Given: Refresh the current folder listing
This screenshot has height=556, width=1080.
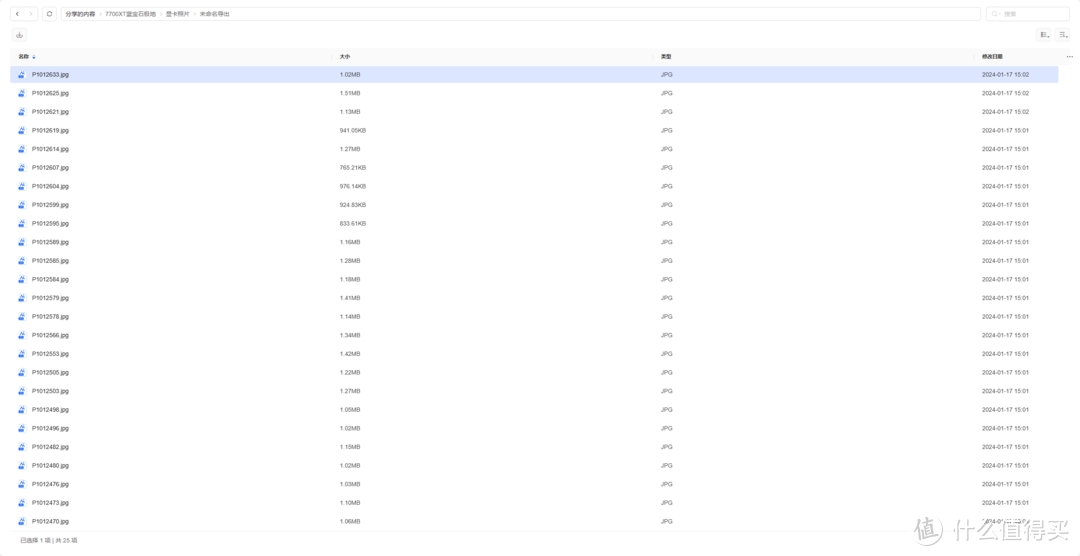Looking at the screenshot, I should tap(50, 14).
